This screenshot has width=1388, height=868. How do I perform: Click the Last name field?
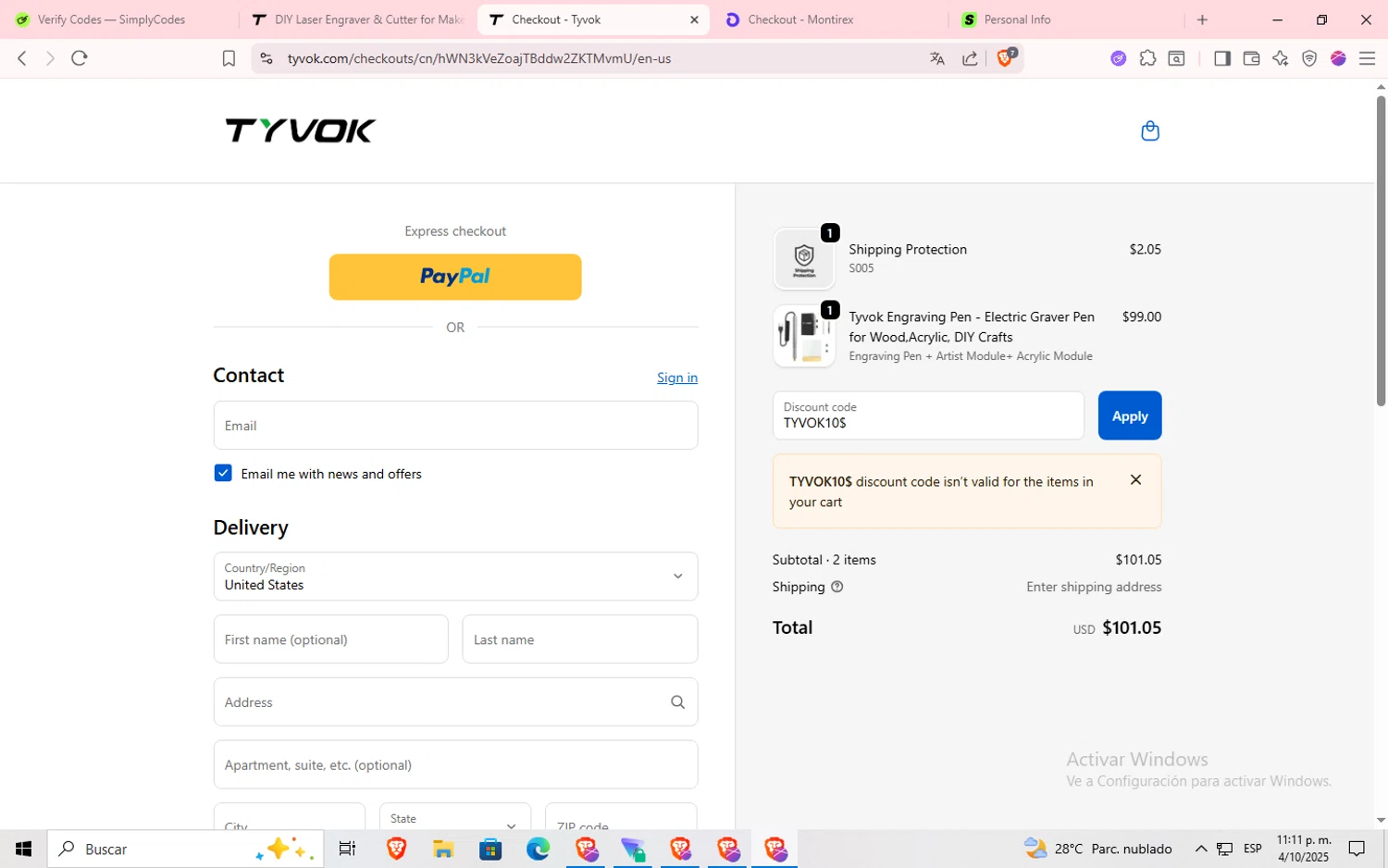[580, 639]
